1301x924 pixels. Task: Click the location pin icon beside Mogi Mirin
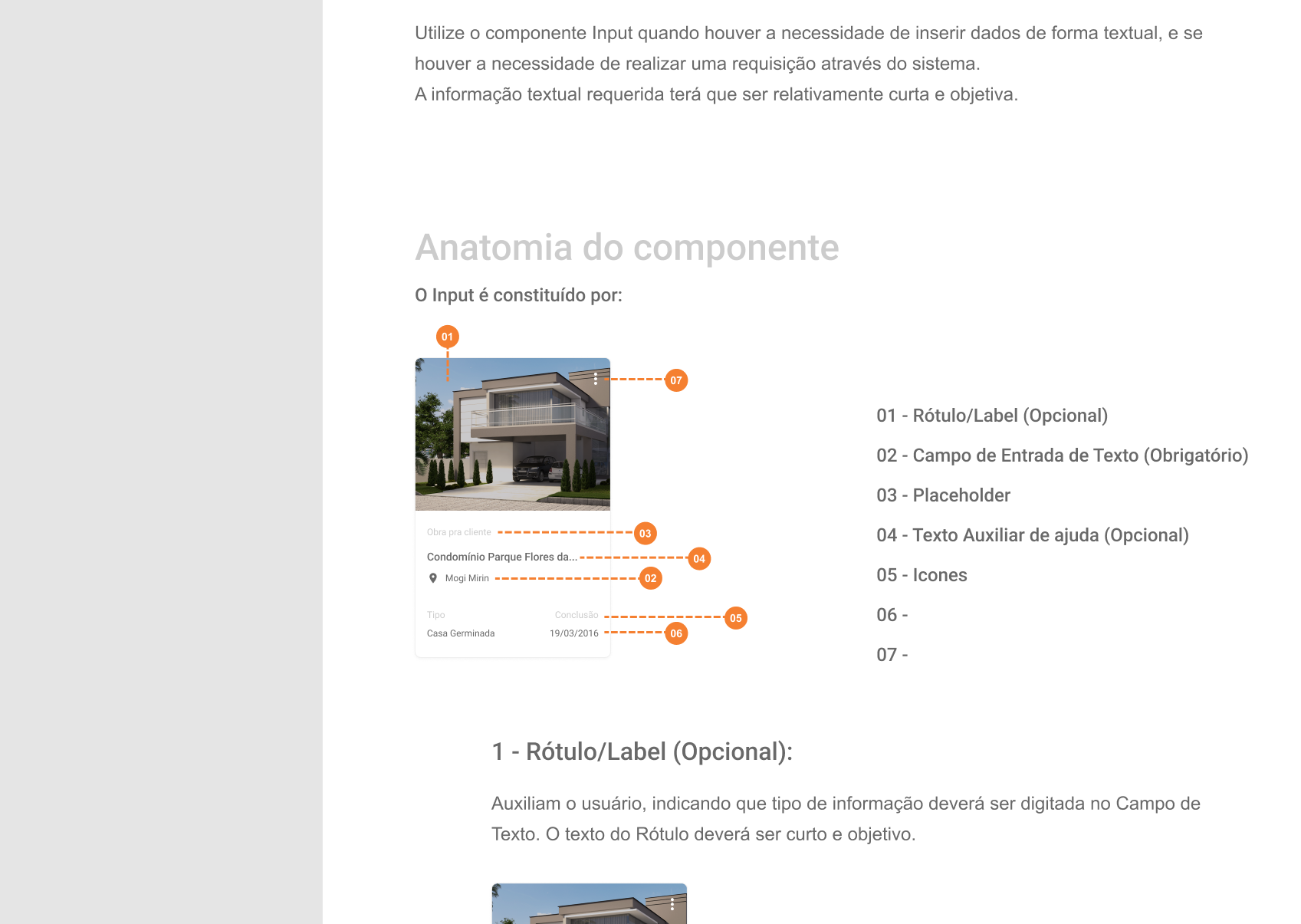(x=433, y=578)
